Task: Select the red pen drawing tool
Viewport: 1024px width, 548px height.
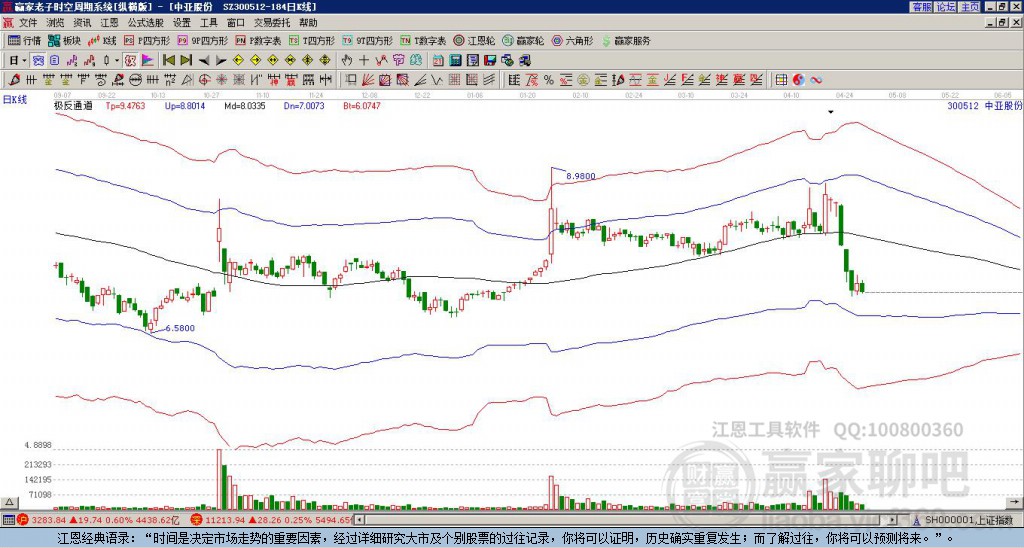Action: (14, 80)
